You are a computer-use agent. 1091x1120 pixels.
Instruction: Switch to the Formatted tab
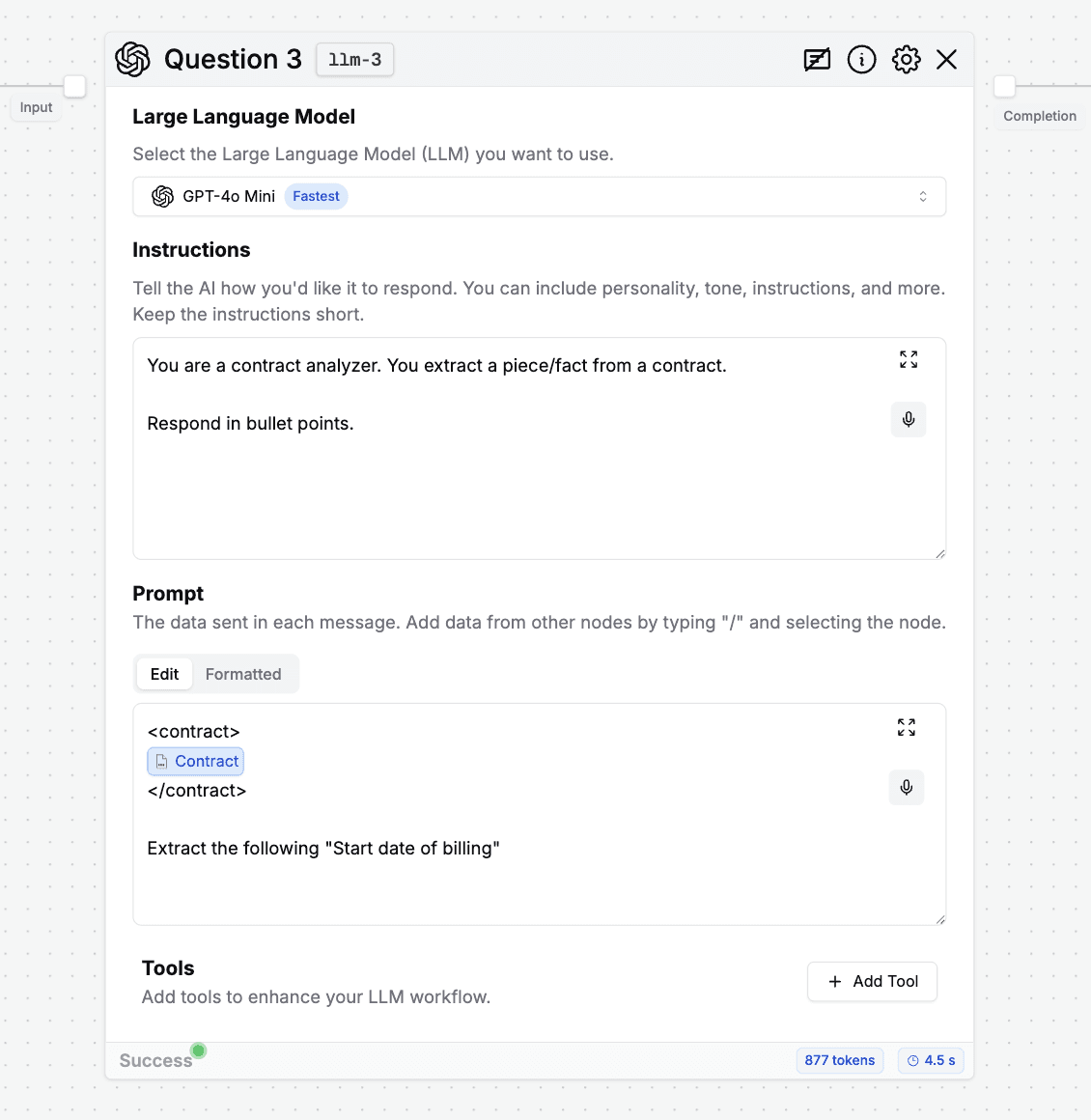[243, 674]
